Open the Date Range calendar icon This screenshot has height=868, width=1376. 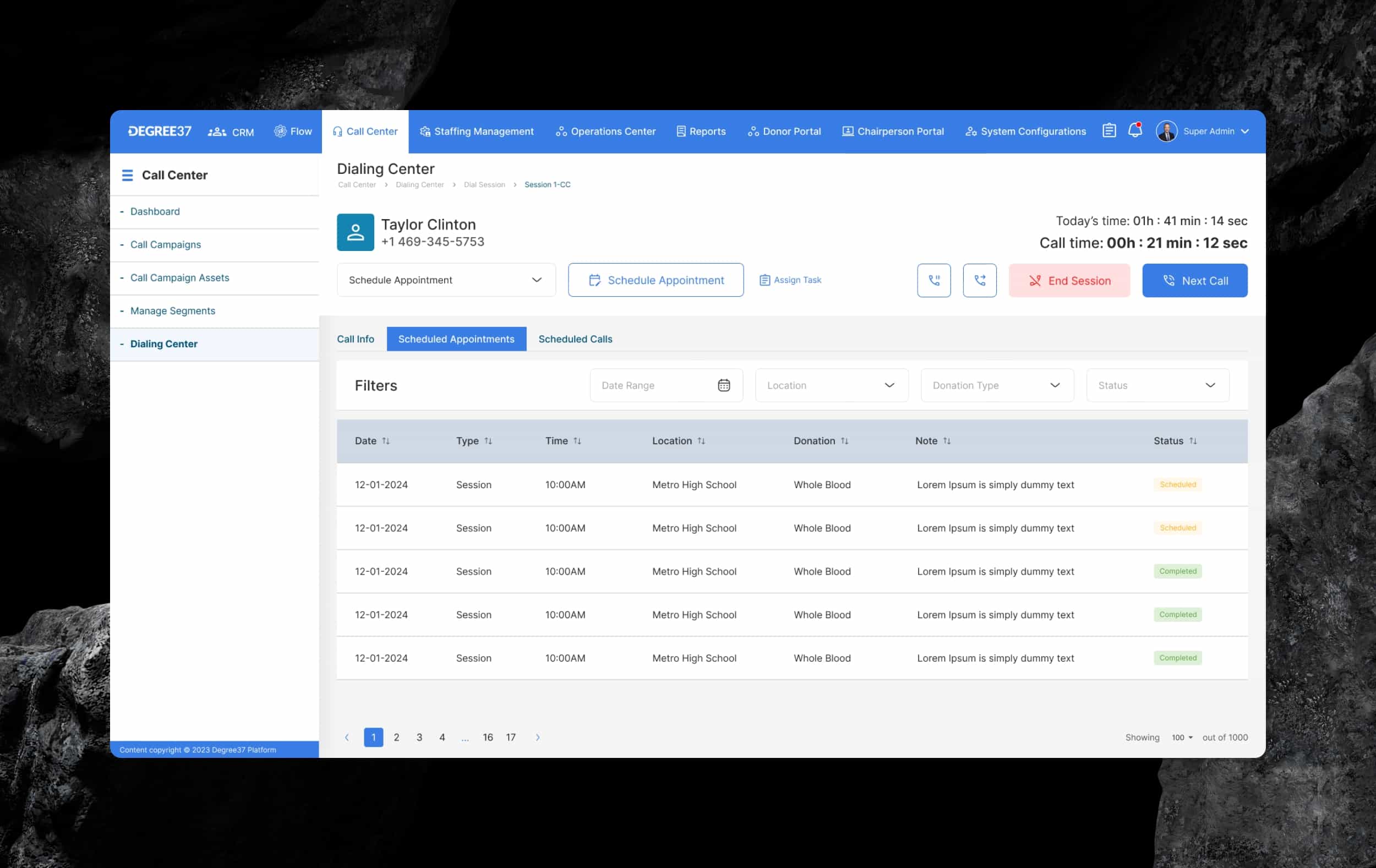point(723,386)
